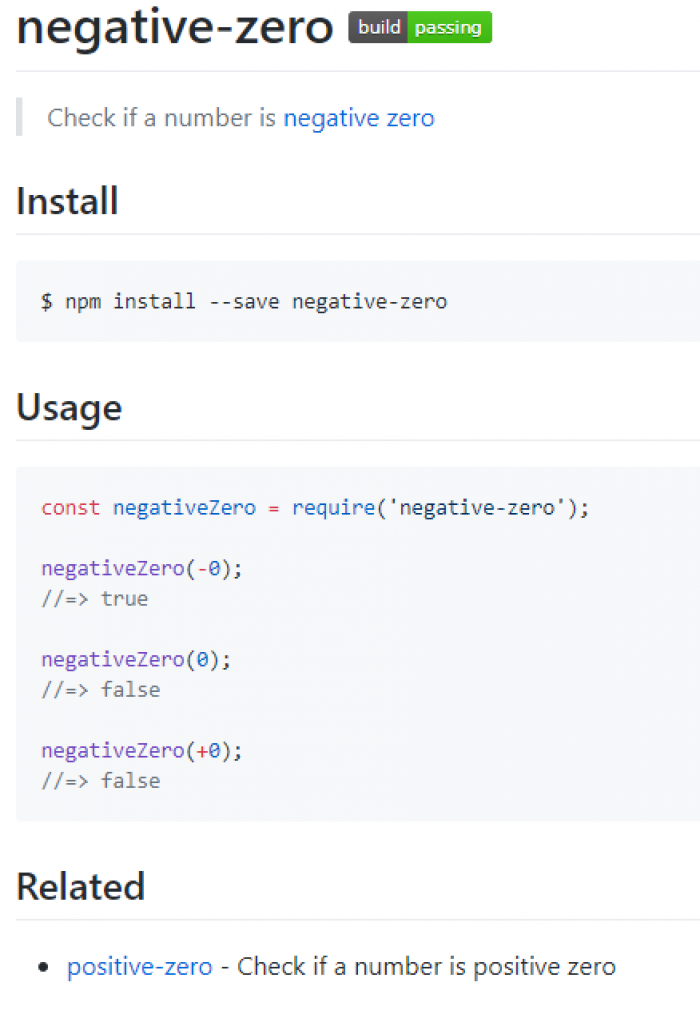Click the Install heading
Screen dimensions: 700x1018
tap(67, 201)
